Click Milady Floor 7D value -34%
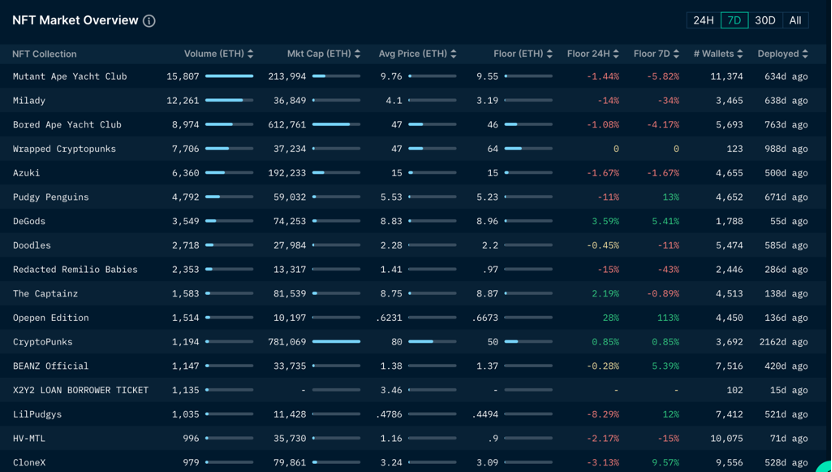Image resolution: width=832 pixels, height=472 pixels. pyautogui.click(x=668, y=101)
